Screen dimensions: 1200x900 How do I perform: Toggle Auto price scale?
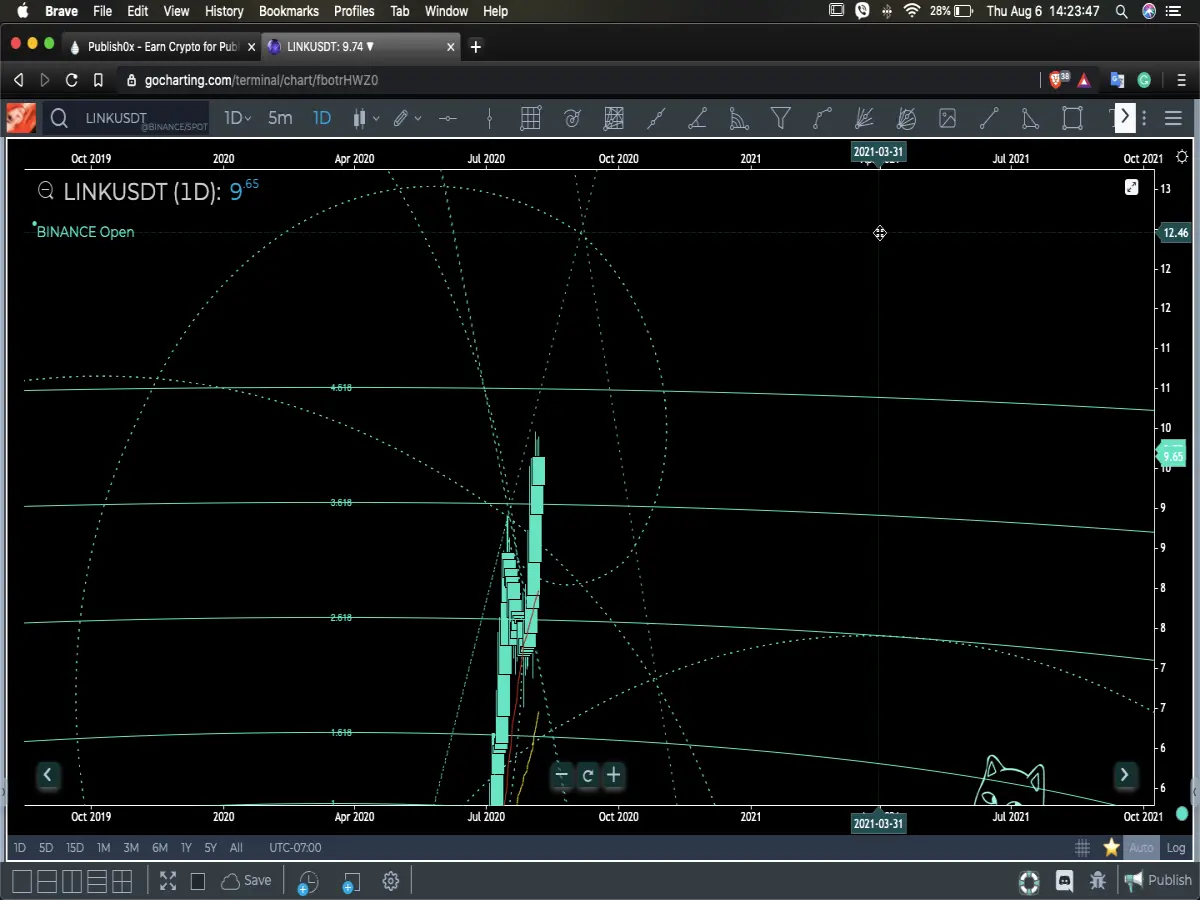tap(1141, 848)
